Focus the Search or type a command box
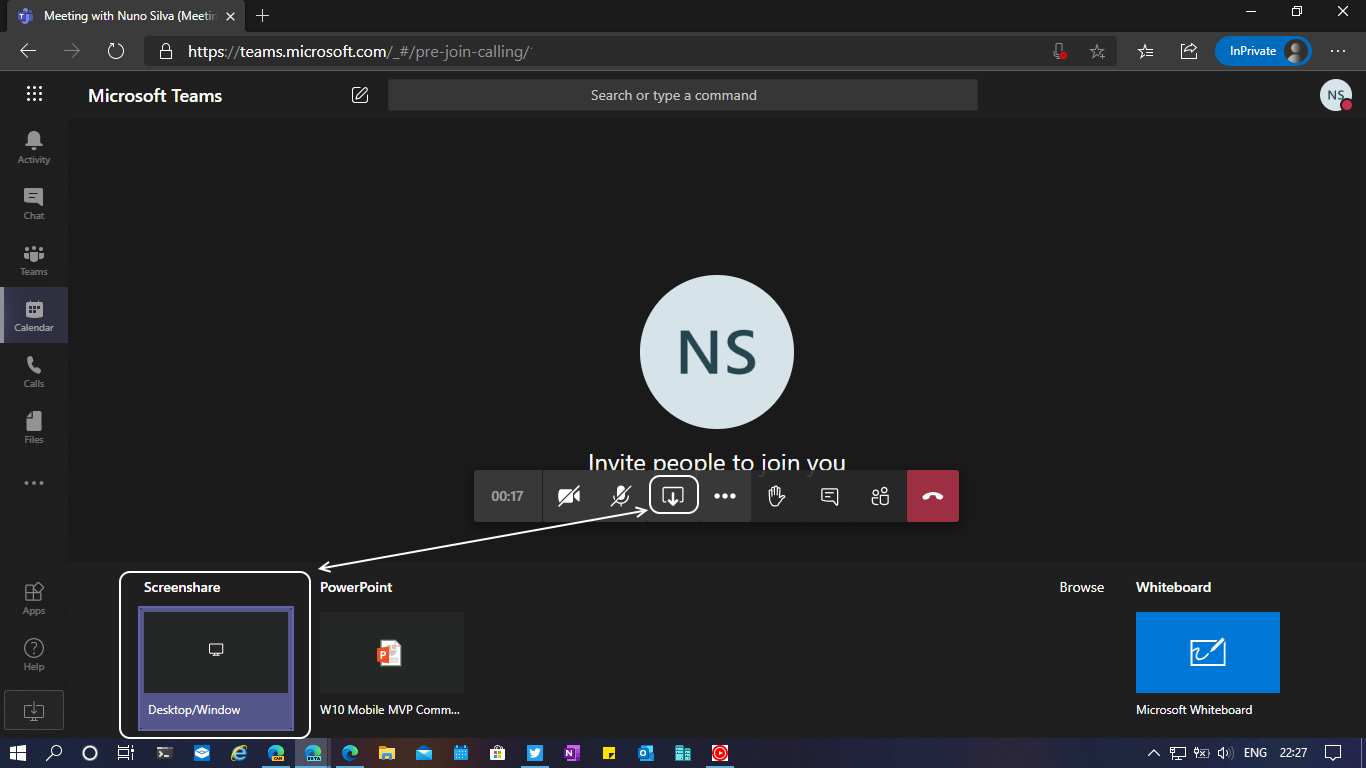This screenshot has width=1366, height=768. [x=683, y=95]
